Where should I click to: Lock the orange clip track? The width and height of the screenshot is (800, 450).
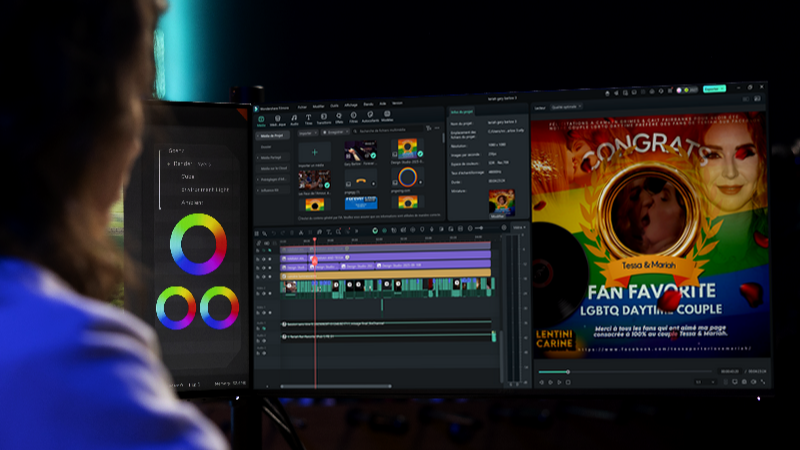pyautogui.click(x=258, y=277)
